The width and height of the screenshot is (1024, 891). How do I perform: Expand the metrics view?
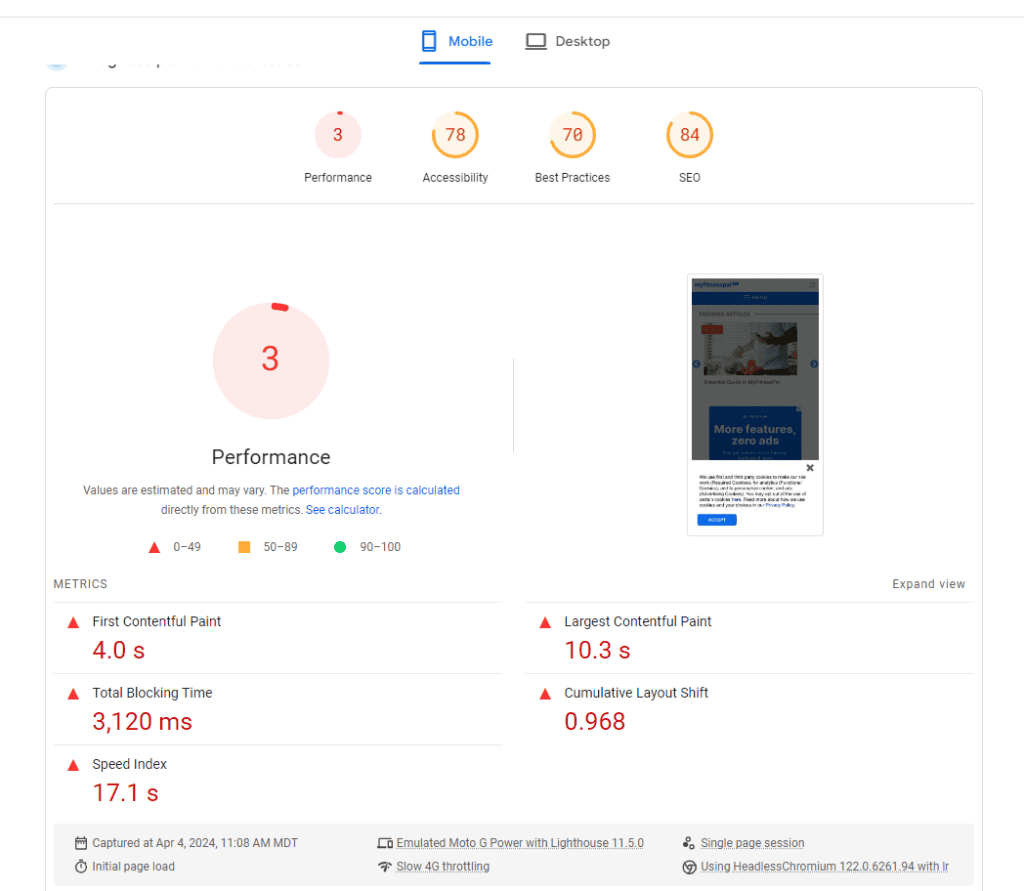[928, 584]
